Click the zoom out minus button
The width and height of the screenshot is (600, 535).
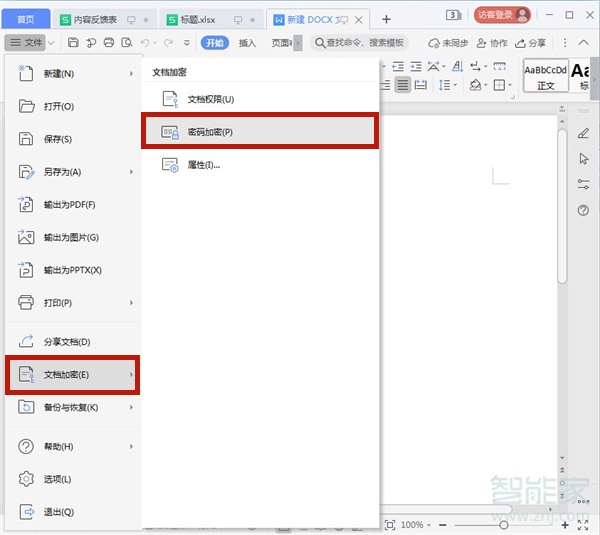443,525
